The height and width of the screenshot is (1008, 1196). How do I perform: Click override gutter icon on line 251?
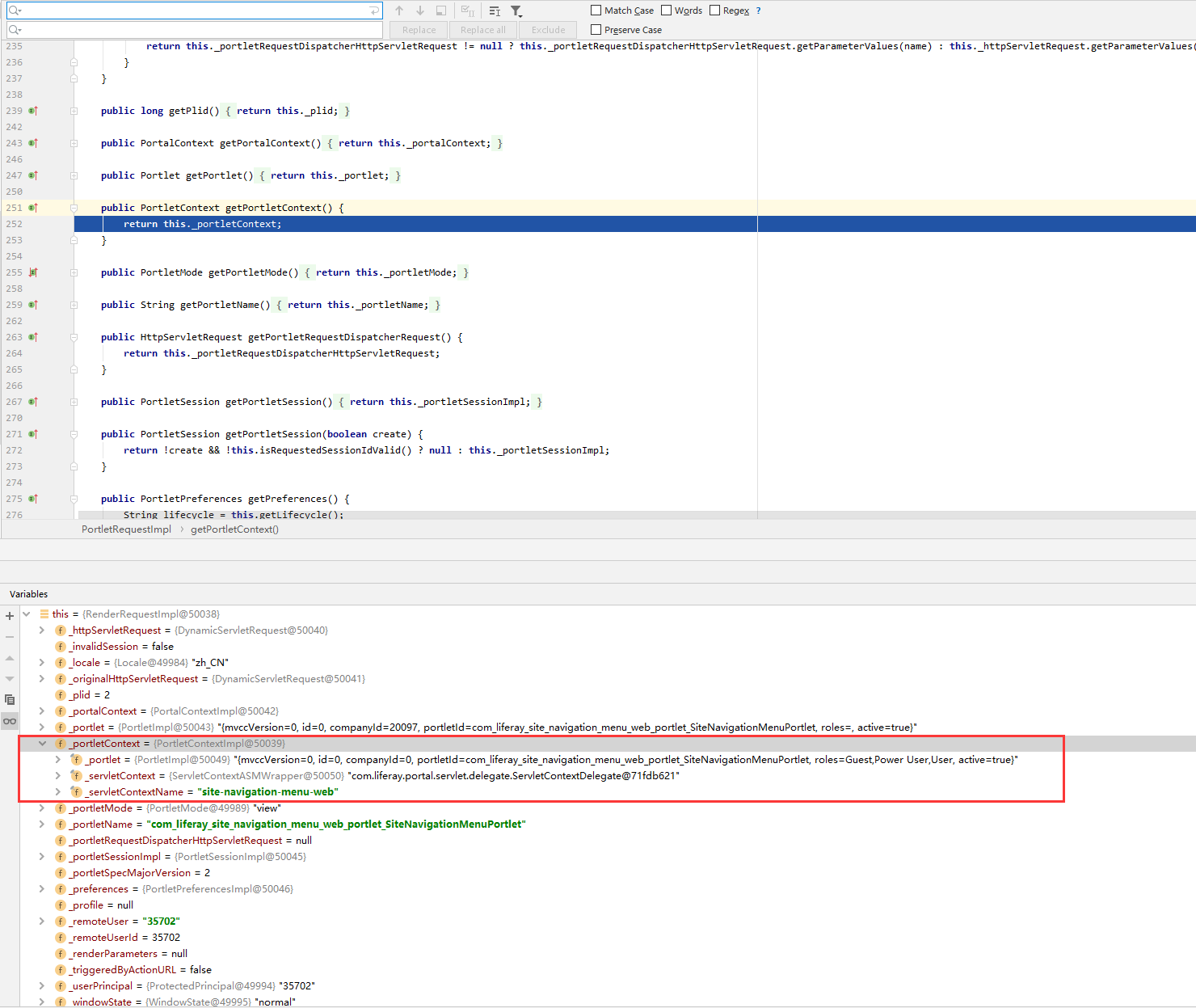click(33, 208)
